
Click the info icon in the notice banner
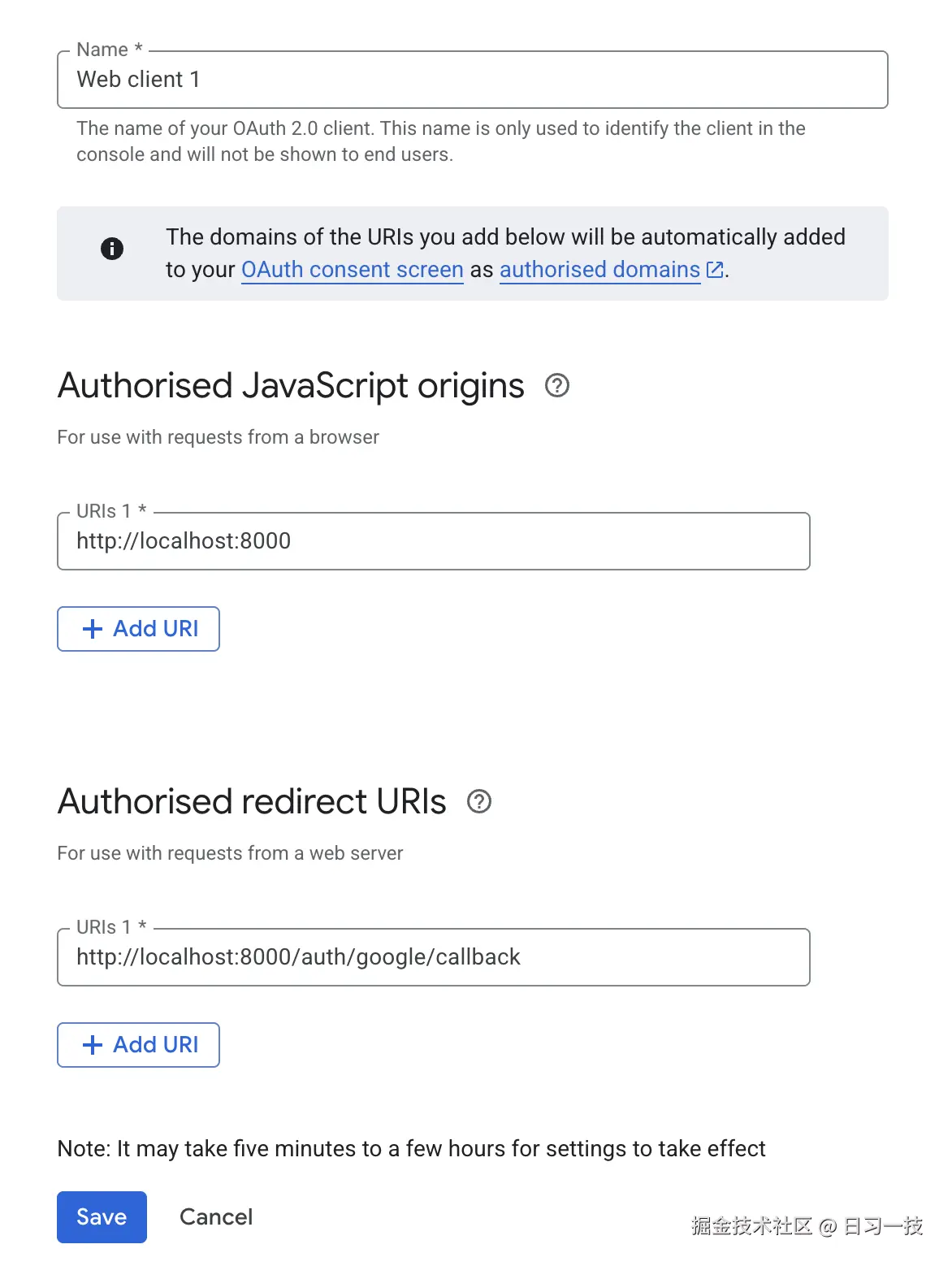click(x=112, y=249)
